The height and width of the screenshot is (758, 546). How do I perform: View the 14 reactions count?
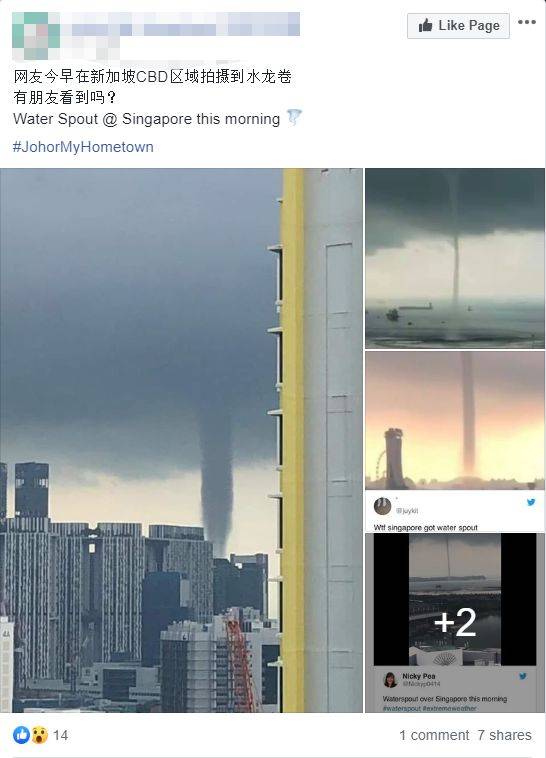(x=60, y=735)
